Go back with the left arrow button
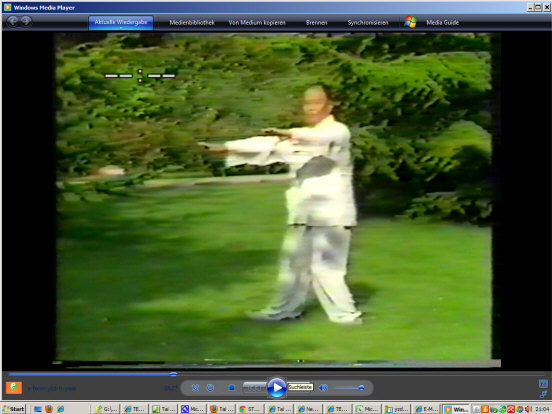 pos(13,21)
